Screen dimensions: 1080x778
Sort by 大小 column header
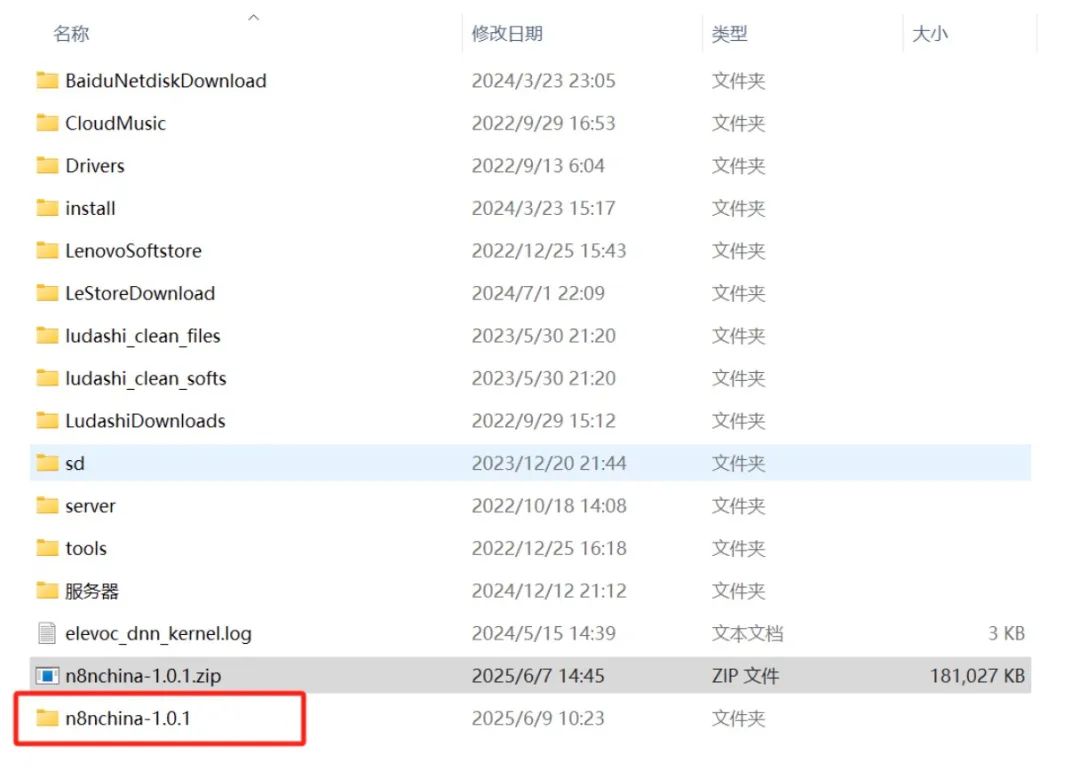point(930,34)
